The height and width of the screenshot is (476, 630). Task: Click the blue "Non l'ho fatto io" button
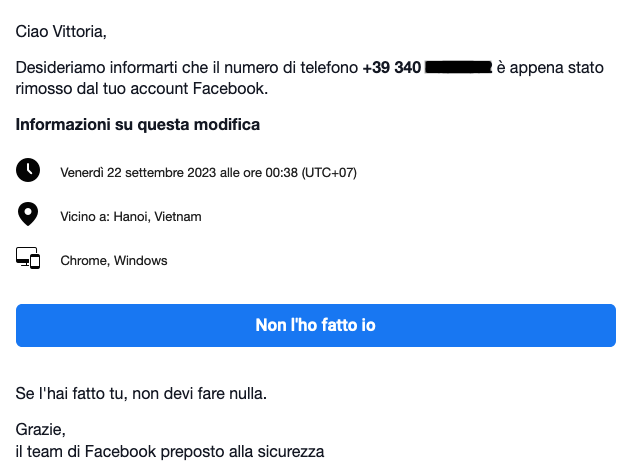tap(316, 325)
